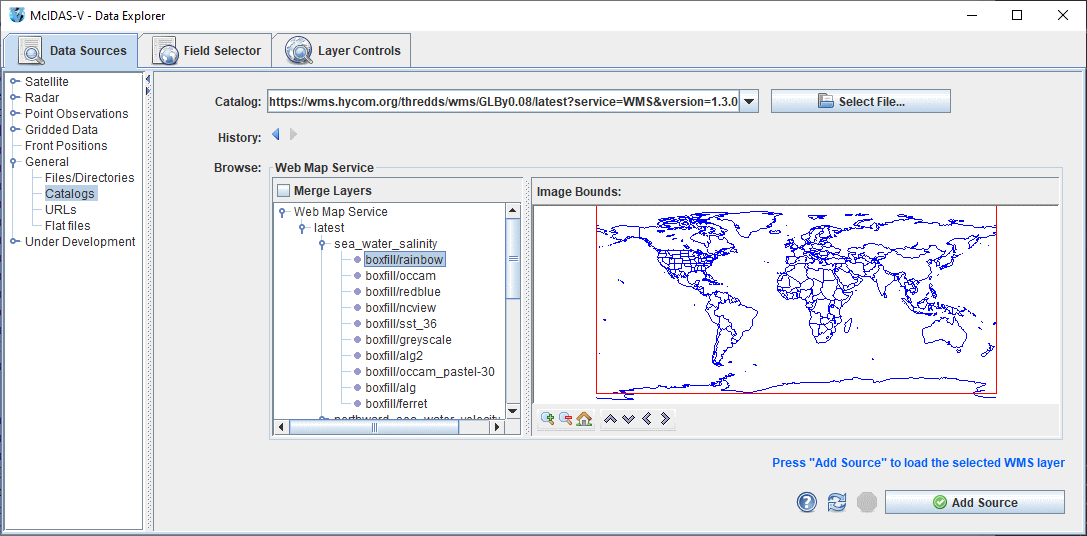Click the layer tree scroll right arrow
This screenshot has width=1087, height=536.
tap(496, 428)
